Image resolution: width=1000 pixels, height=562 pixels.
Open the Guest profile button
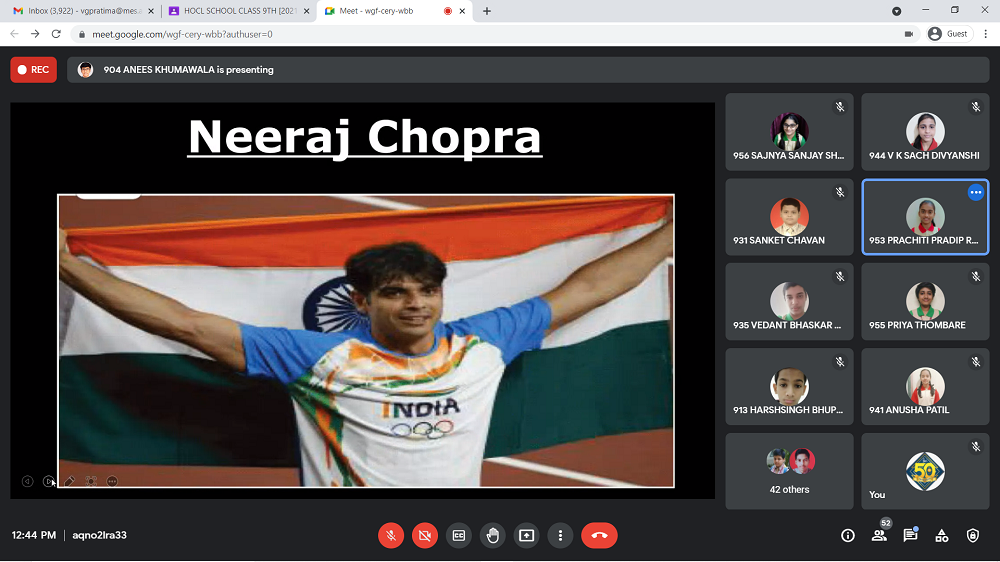click(948, 33)
